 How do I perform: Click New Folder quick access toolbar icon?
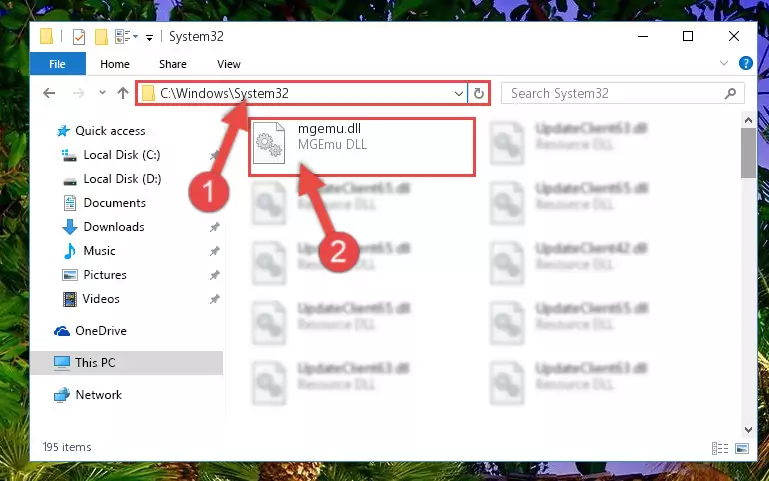pos(101,37)
